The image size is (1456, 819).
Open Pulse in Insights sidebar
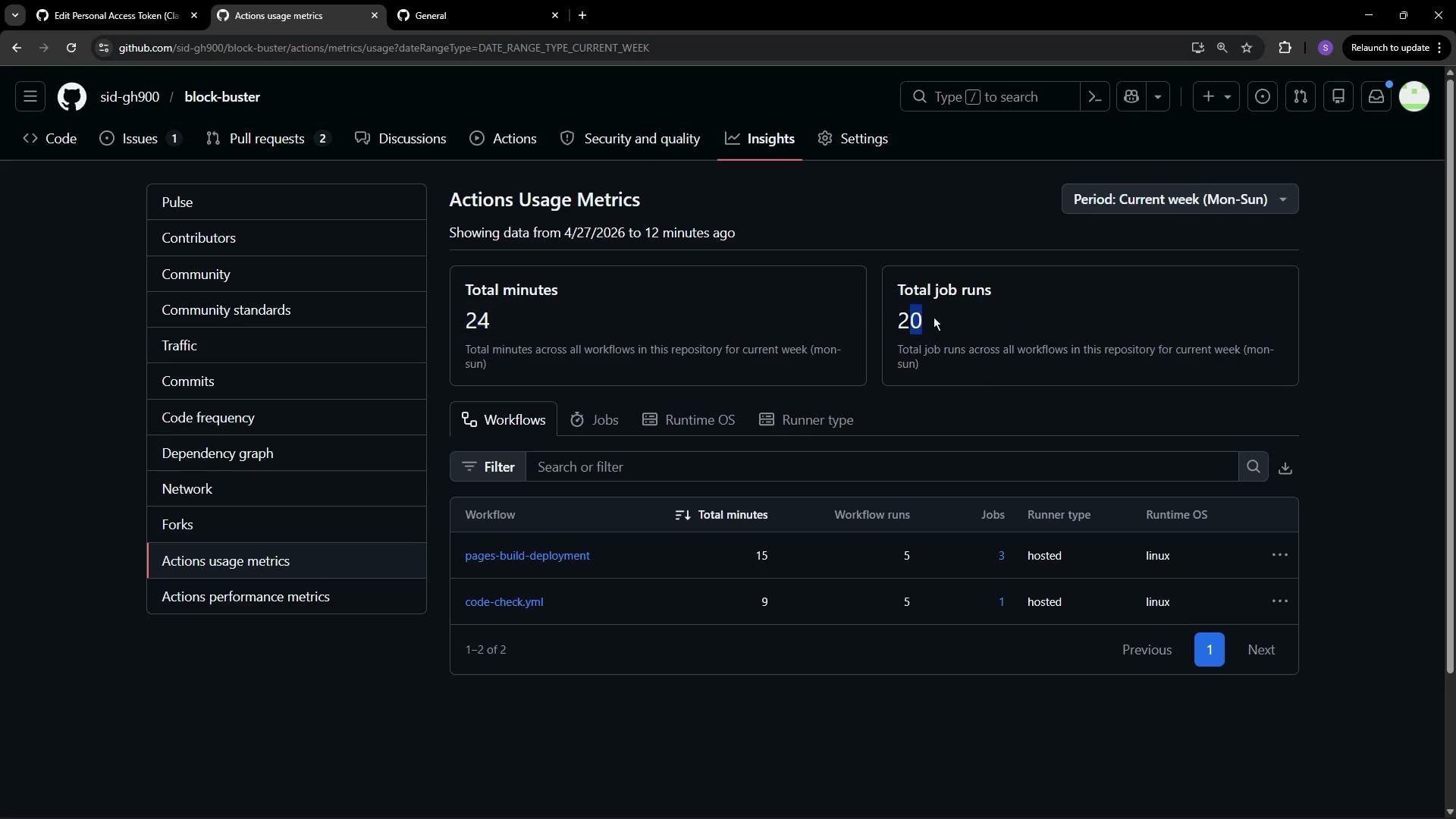coord(287,202)
